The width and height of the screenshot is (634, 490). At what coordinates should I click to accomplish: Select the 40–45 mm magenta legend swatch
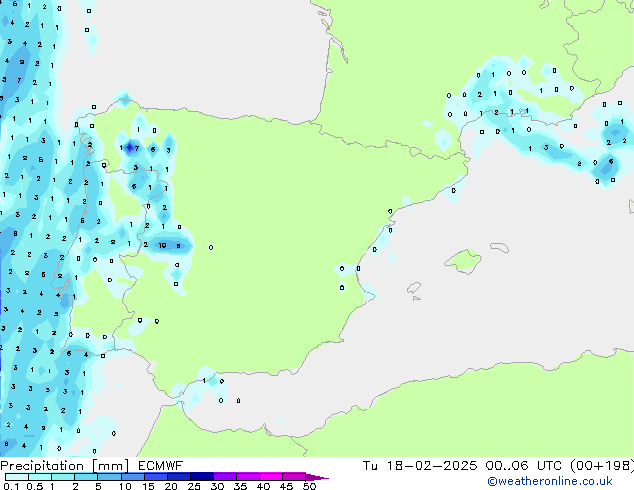pos(271,477)
